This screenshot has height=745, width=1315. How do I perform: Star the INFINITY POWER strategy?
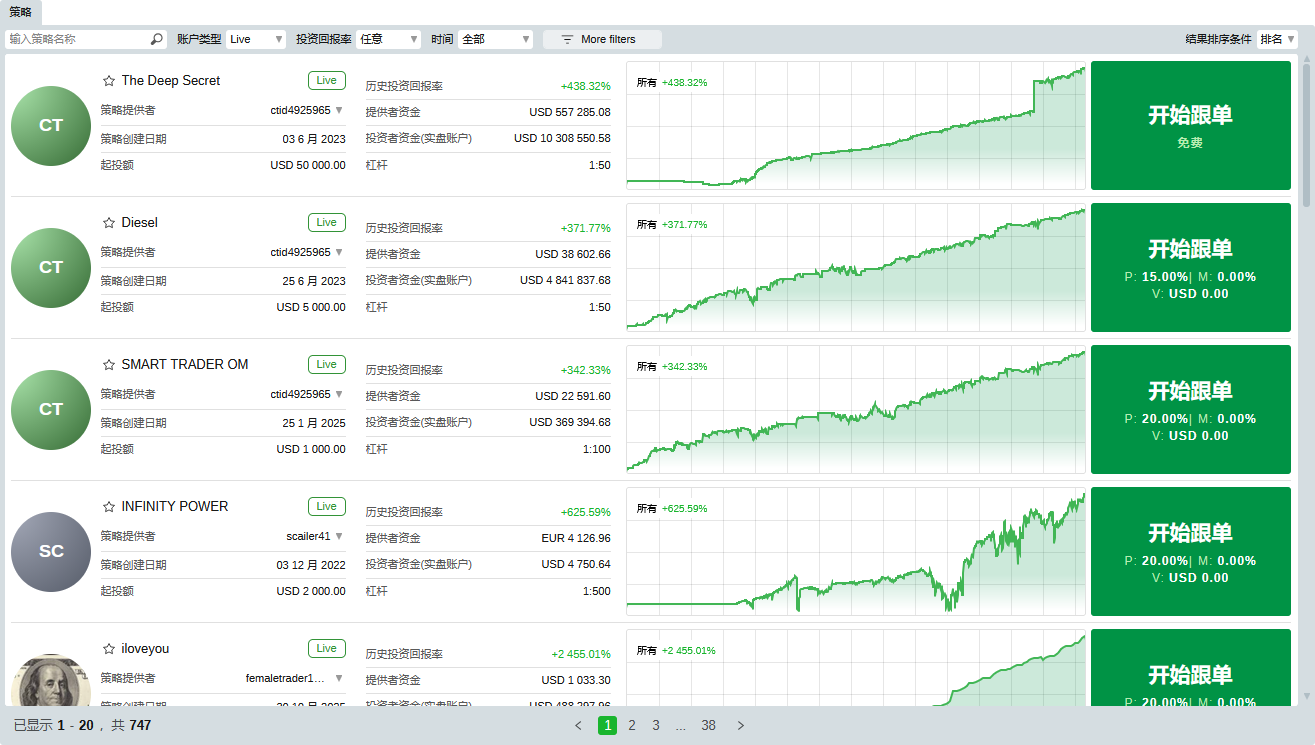pos(109,507)
